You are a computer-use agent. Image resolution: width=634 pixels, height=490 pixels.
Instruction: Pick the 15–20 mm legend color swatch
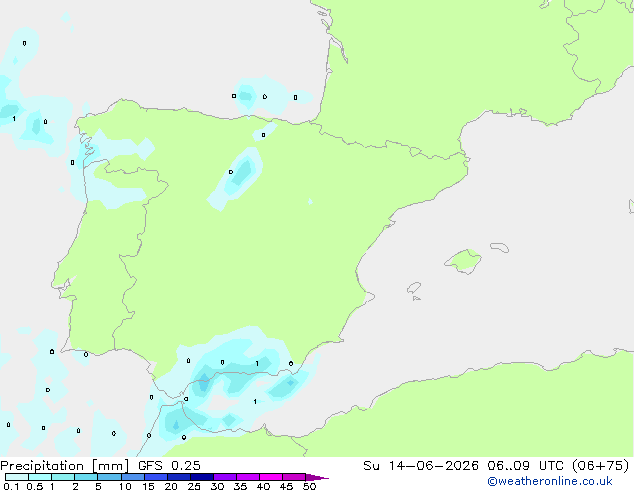click(156, 477)
